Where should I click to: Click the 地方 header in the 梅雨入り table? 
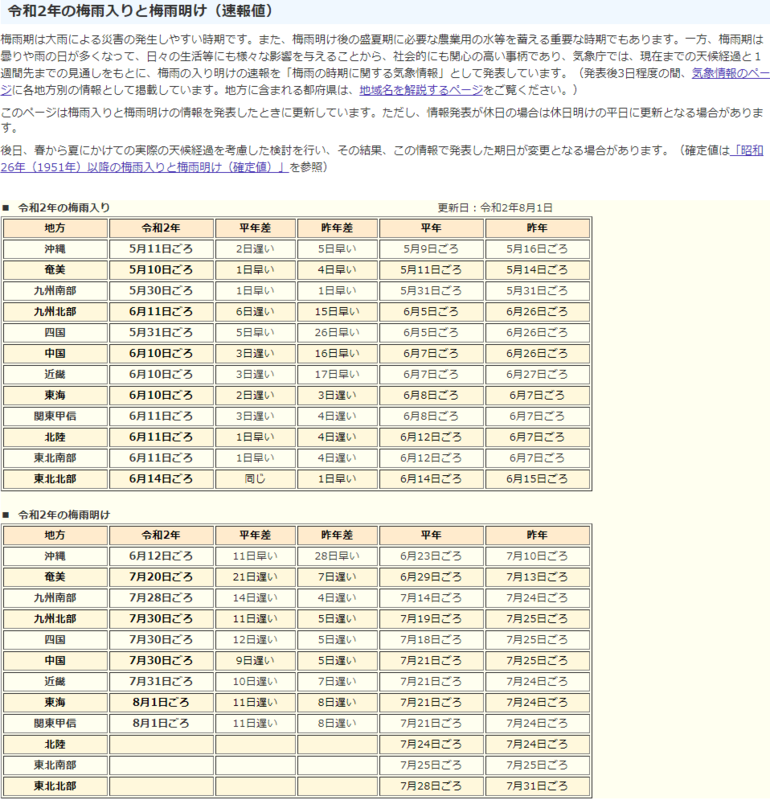click(55, 228)
